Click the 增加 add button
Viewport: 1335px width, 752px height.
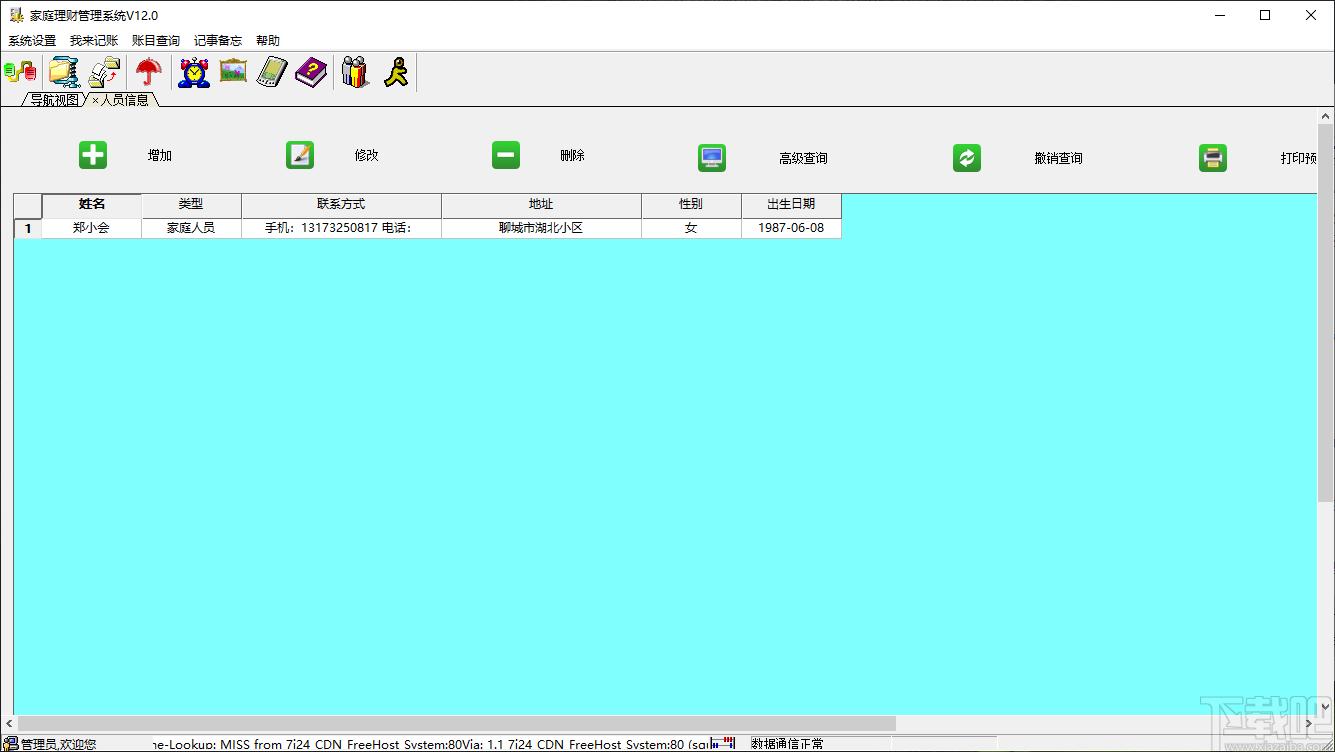tap(93, 155)
